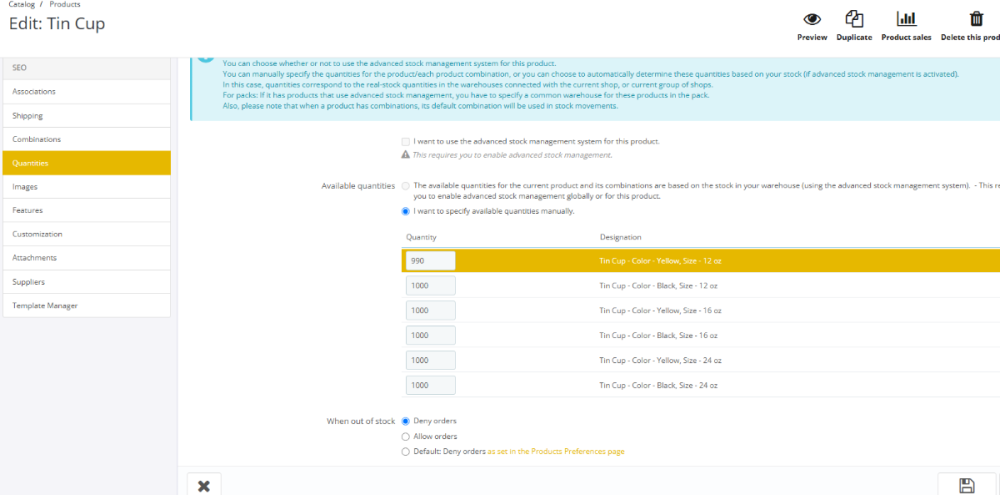Open the Template Manager tab

click(x=86, y=305)
